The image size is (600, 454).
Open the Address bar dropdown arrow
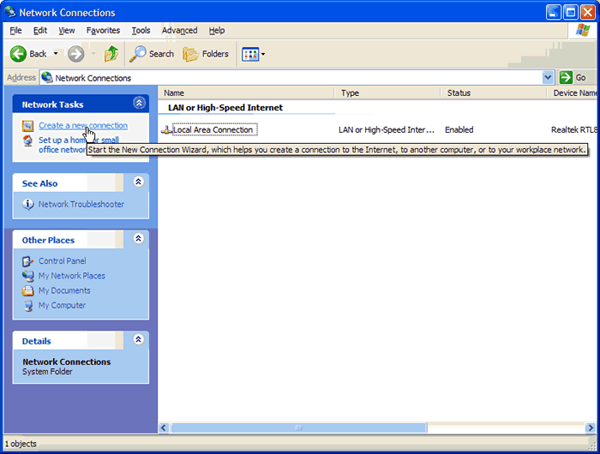click(x=548, y=77)
